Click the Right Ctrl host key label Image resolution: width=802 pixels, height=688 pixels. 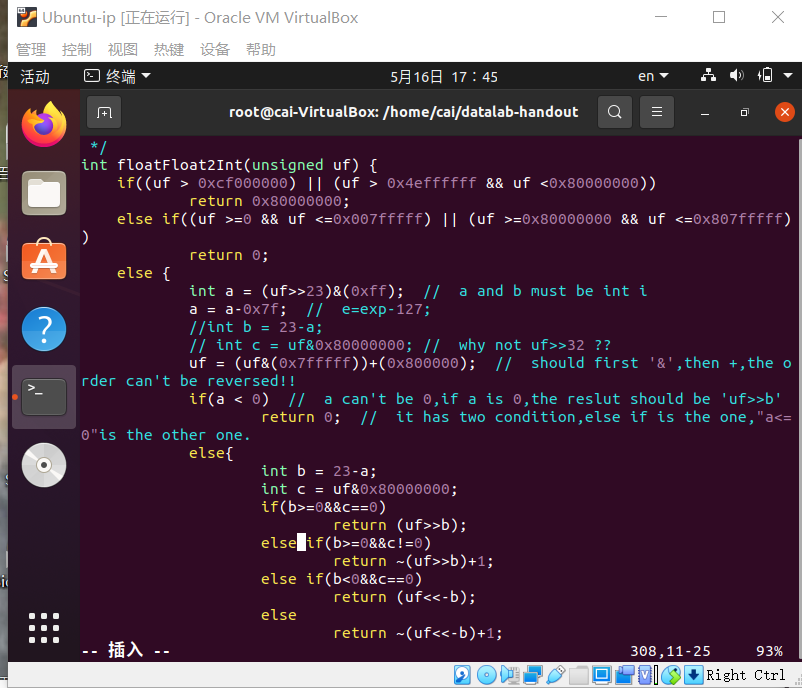(745, 675)
